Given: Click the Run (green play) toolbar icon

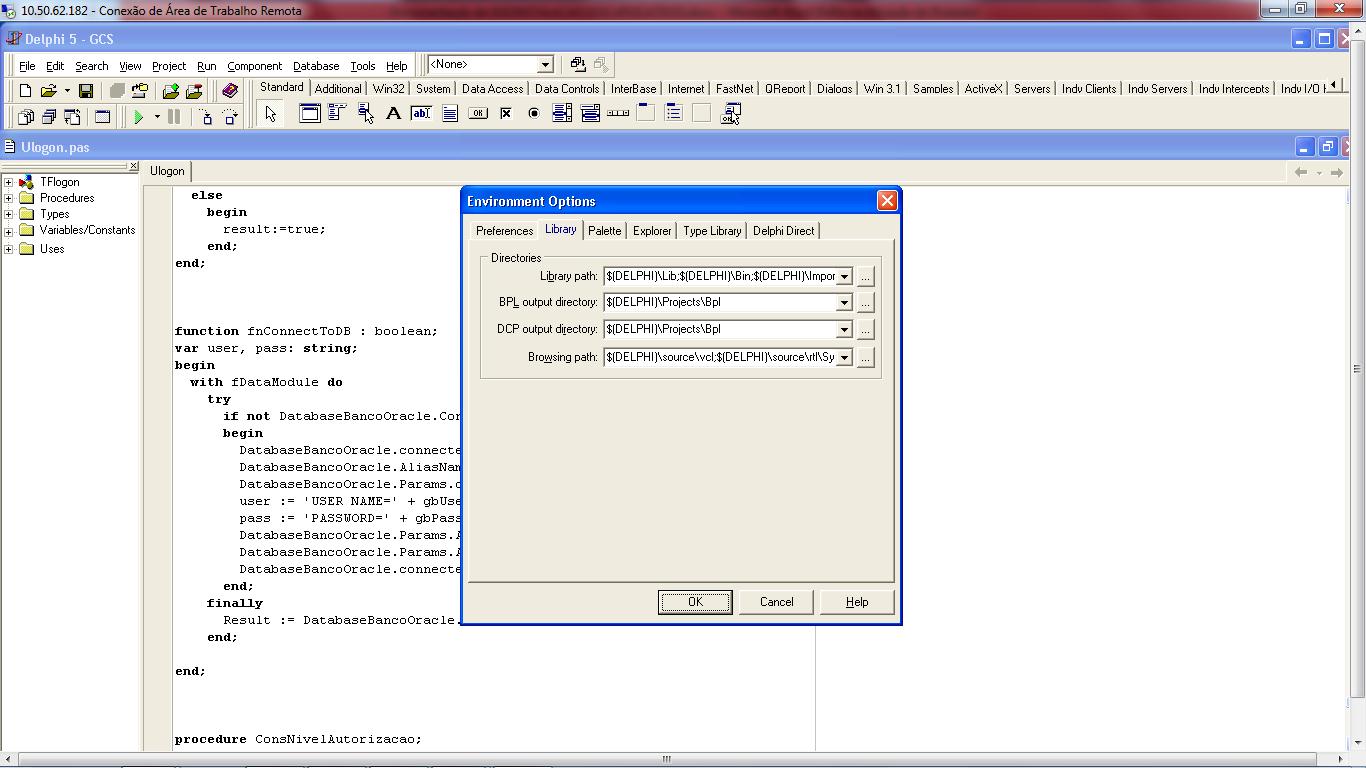Looking at the screenshot, I should point(139,117).
